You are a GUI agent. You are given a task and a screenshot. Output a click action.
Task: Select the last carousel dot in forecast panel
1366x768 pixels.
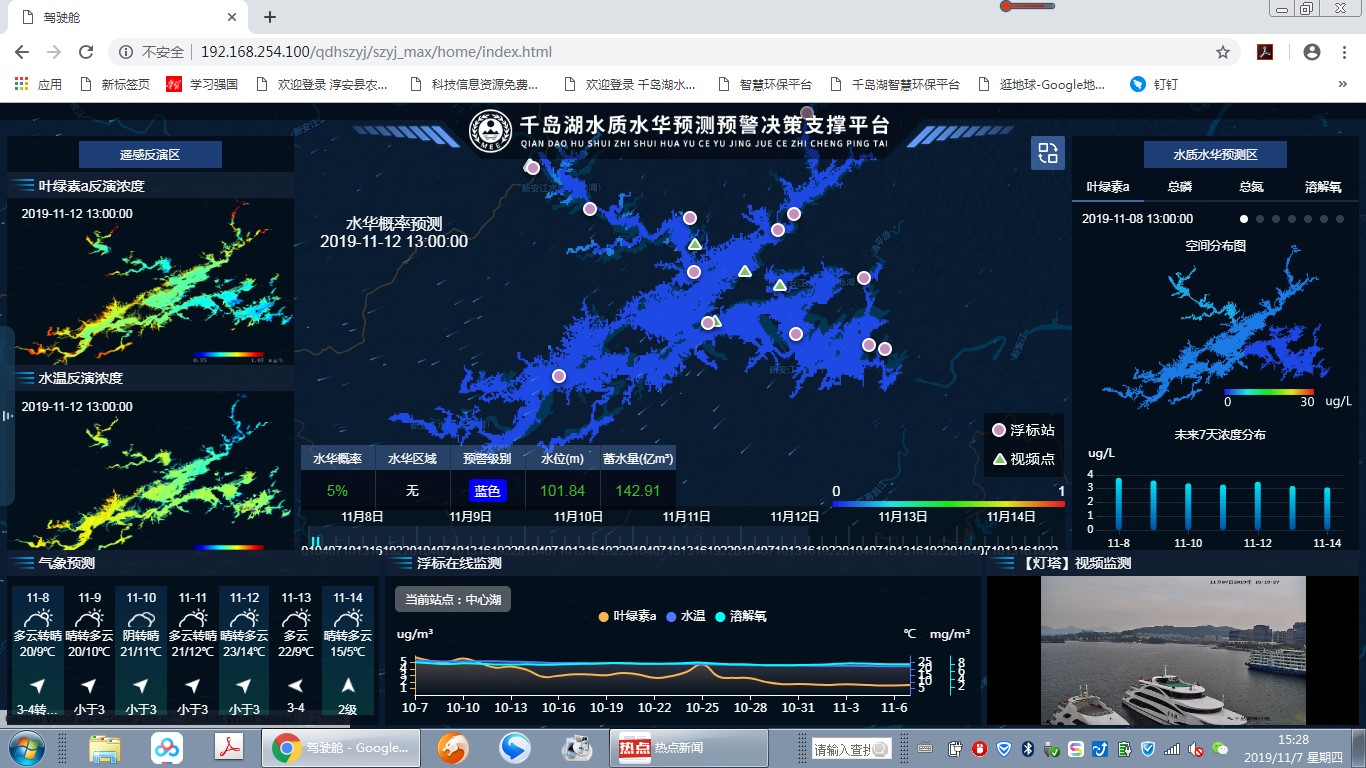[x=1340, y=218]
